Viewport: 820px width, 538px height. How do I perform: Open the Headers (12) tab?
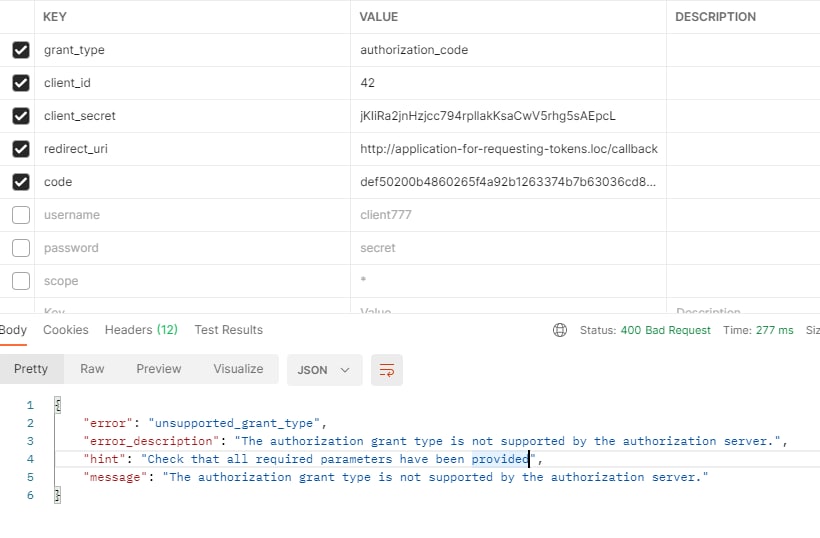pyautogui.click(x=141, y=330)
